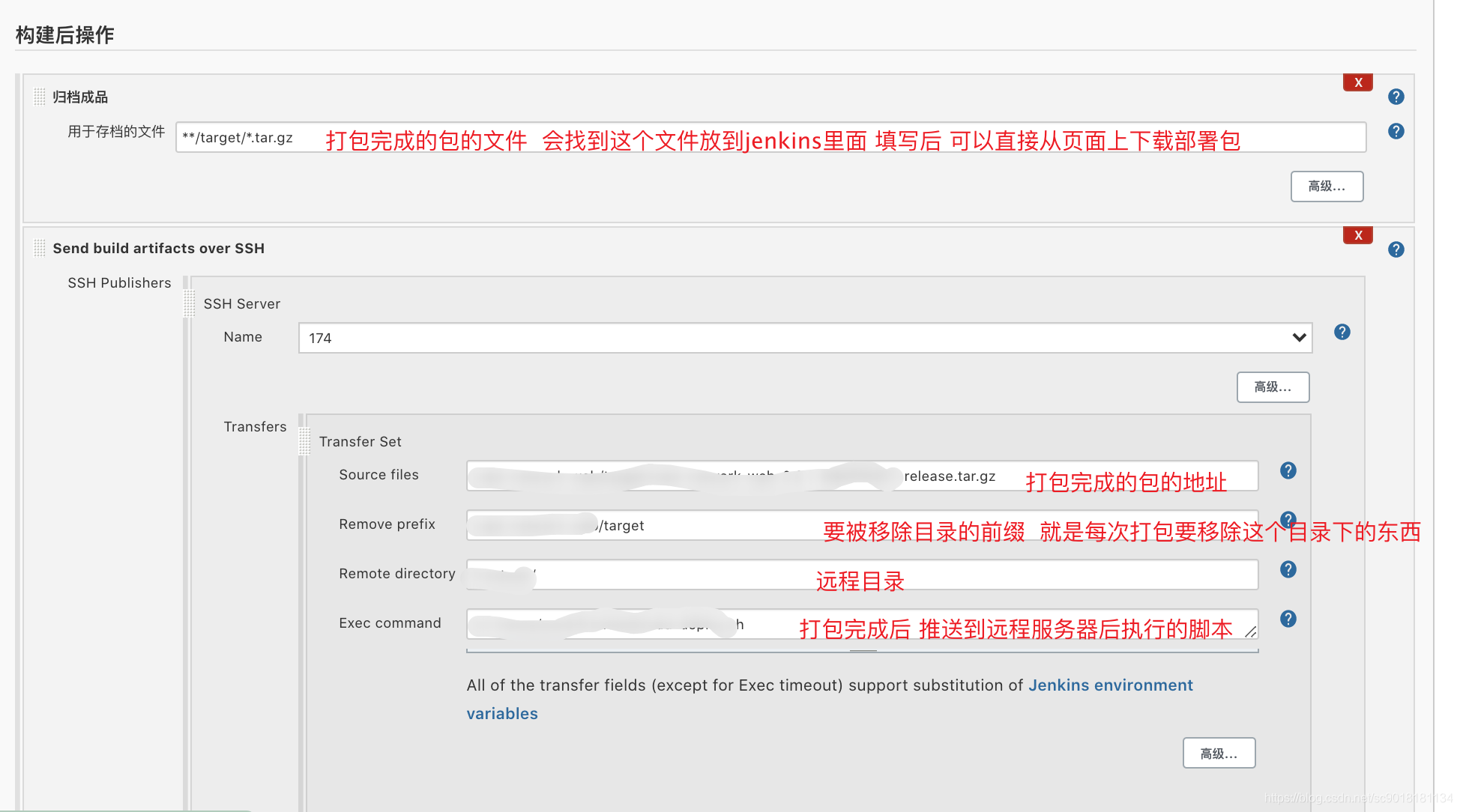Click into the Remove prefix field

(712, 525)
